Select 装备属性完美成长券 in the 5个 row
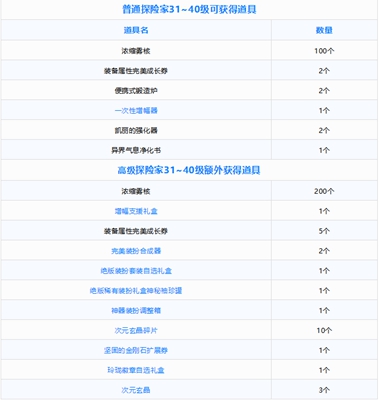 136,231
